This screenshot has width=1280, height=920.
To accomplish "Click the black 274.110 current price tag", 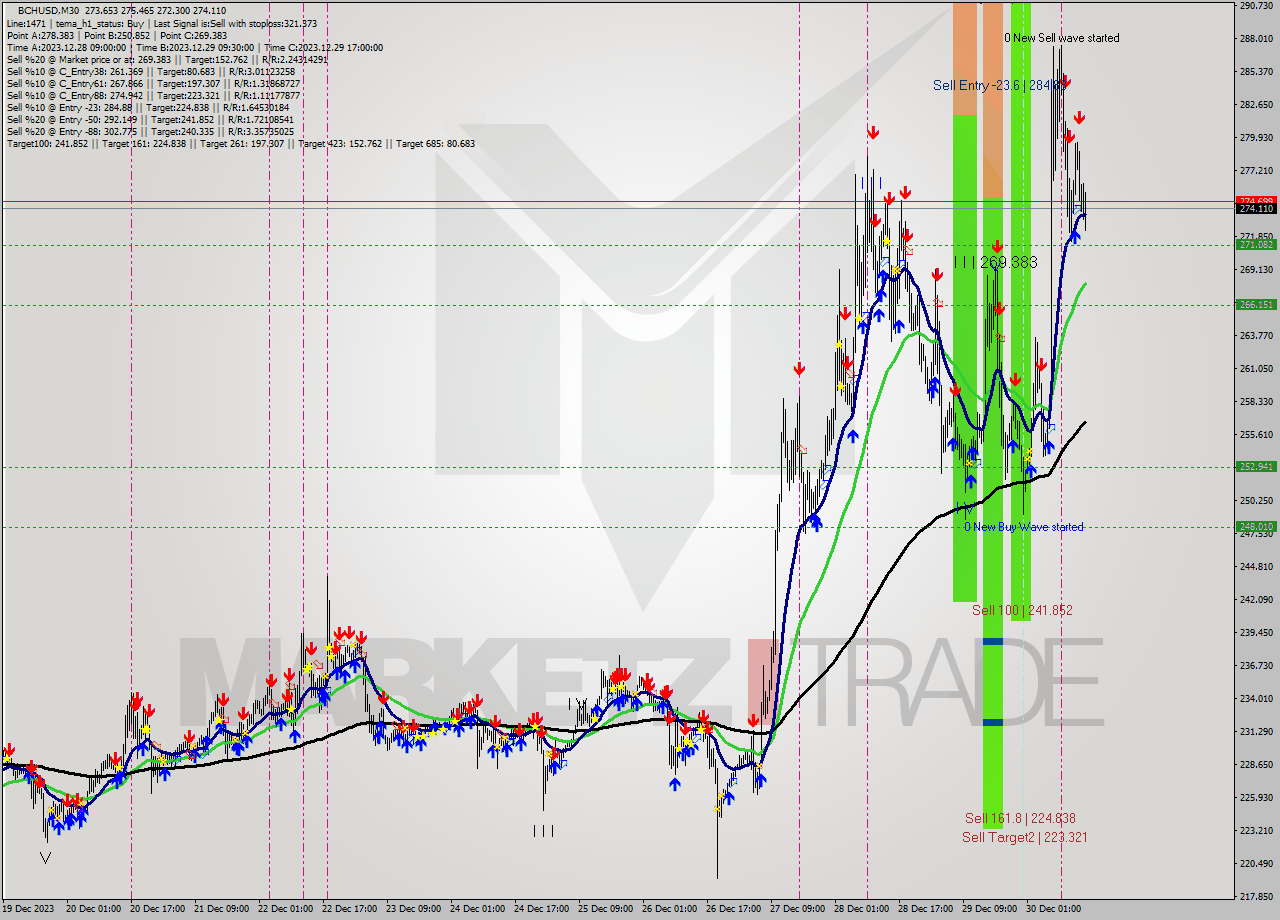I will (1256, 208).
